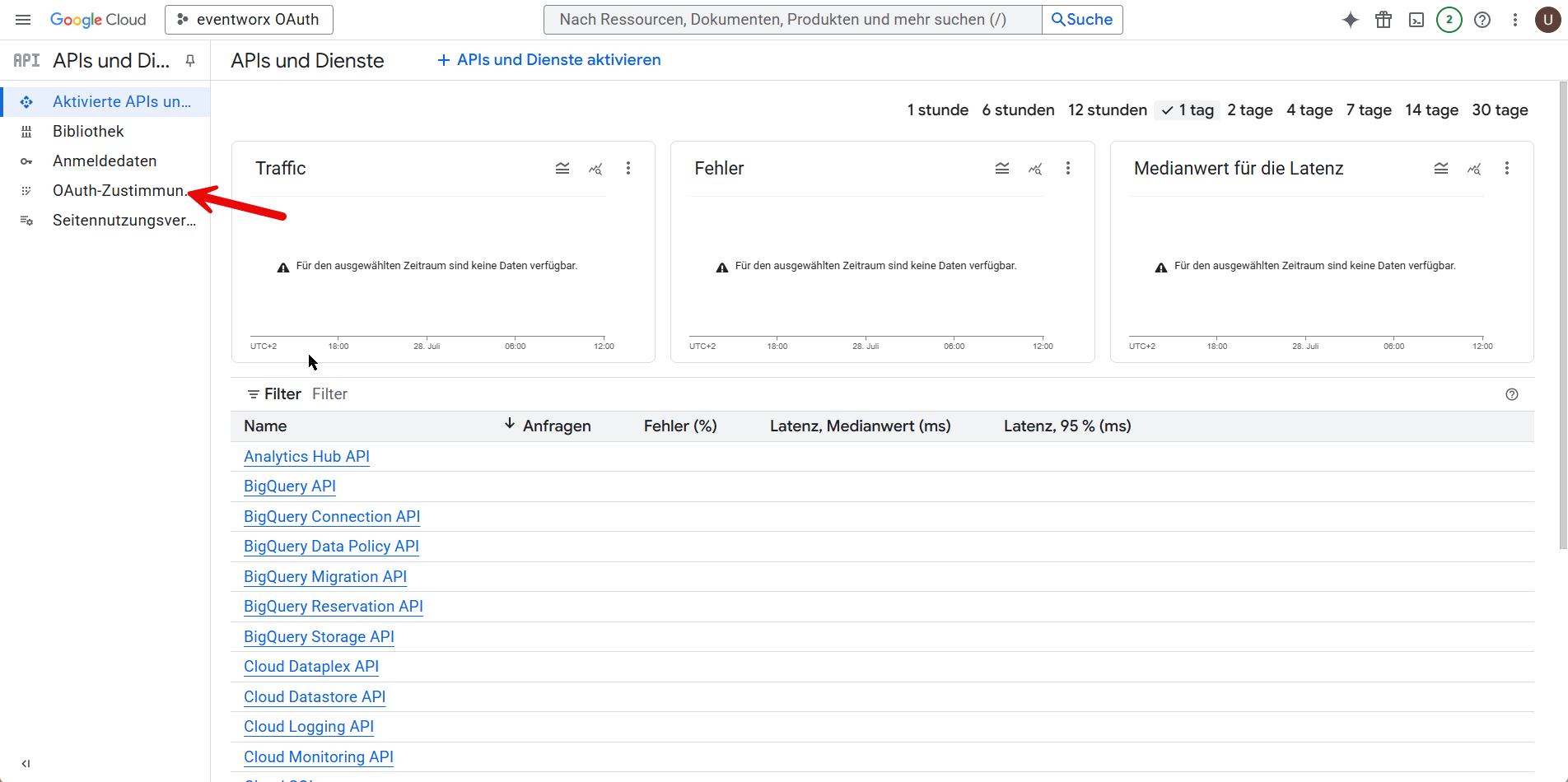1568x782 pixels.
Task: Pin the APIs und Dienste product
Action: click(x=190, y=60)
